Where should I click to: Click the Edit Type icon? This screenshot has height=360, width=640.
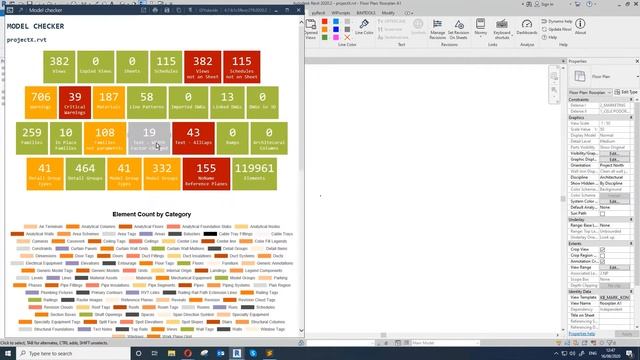pyautogui.click(x=617, y=92)
